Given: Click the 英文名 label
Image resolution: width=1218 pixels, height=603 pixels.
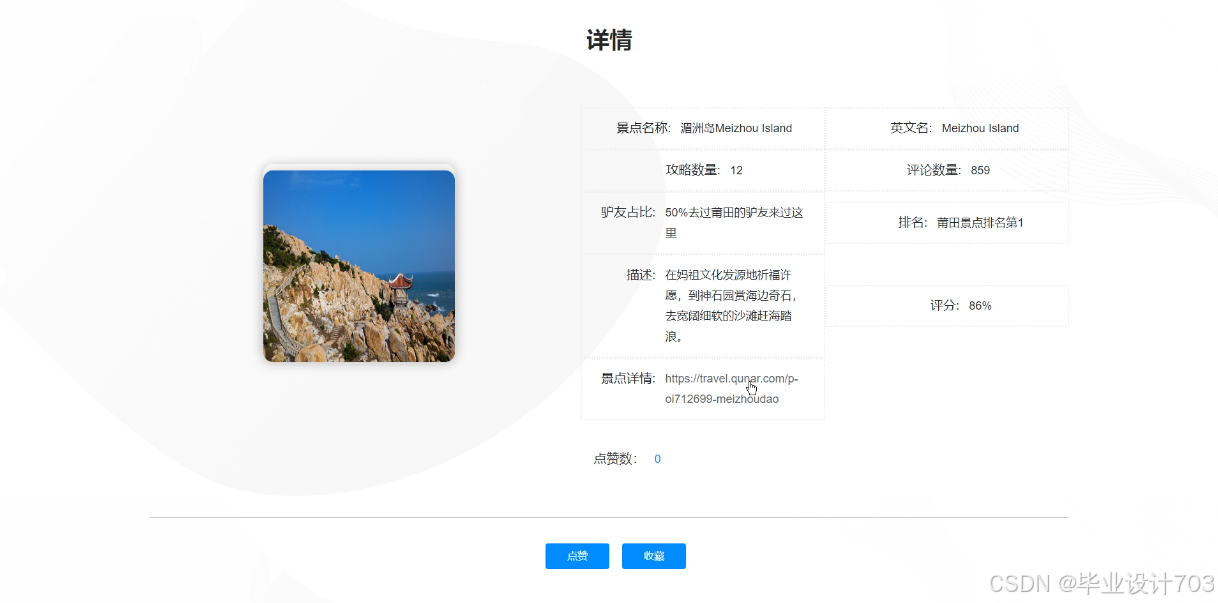Looking at the screenshot, I should (911, 128).
